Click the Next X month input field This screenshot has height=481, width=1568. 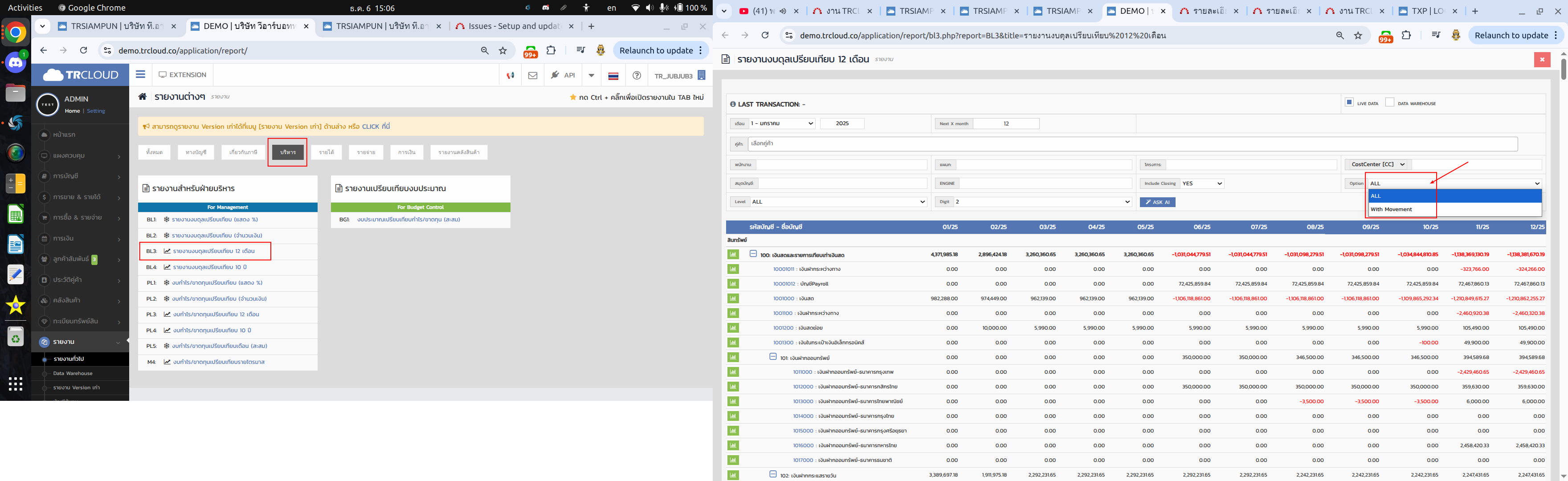point(1005,124)
